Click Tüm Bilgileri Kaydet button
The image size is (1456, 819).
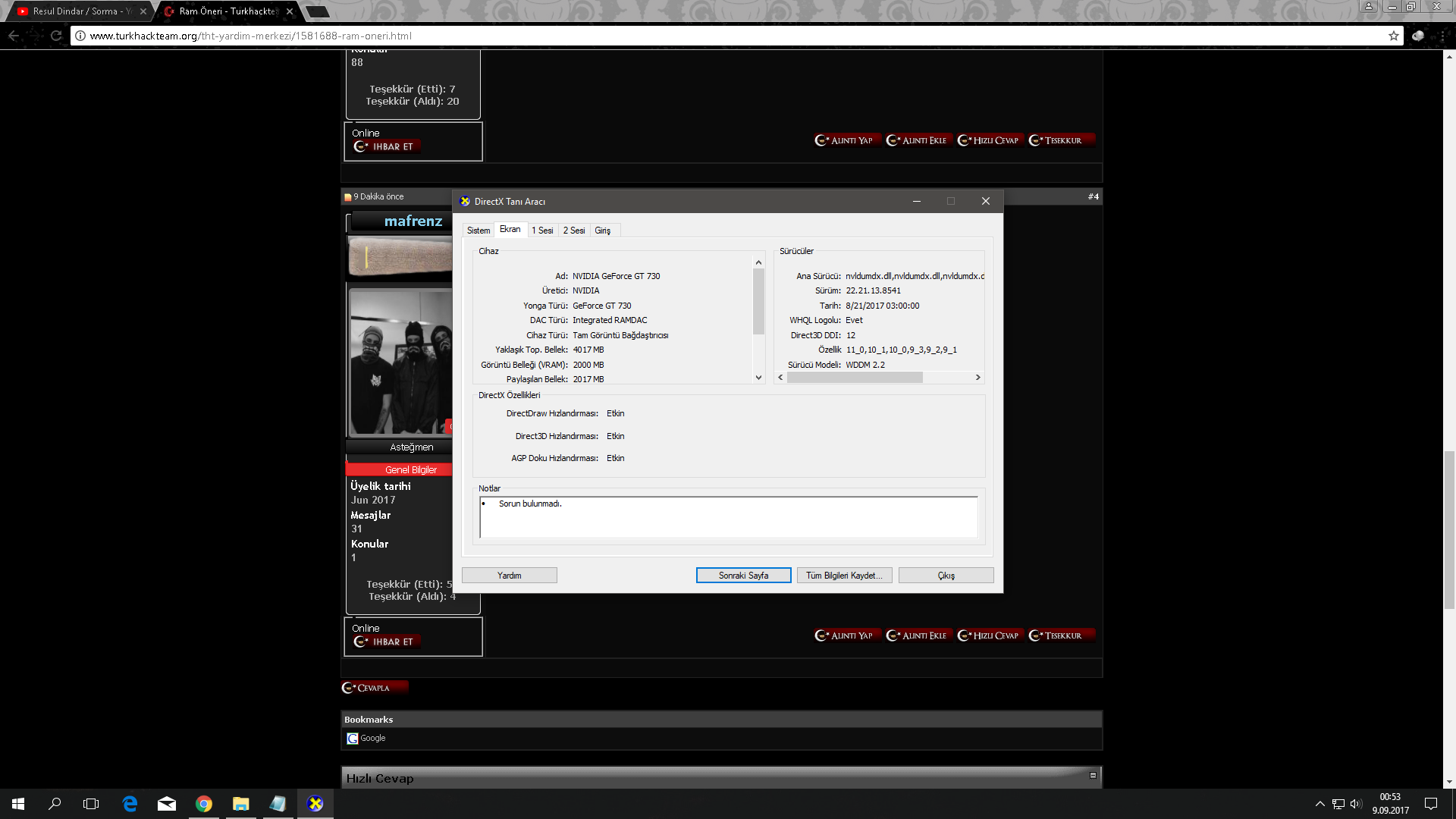point(844,576)
